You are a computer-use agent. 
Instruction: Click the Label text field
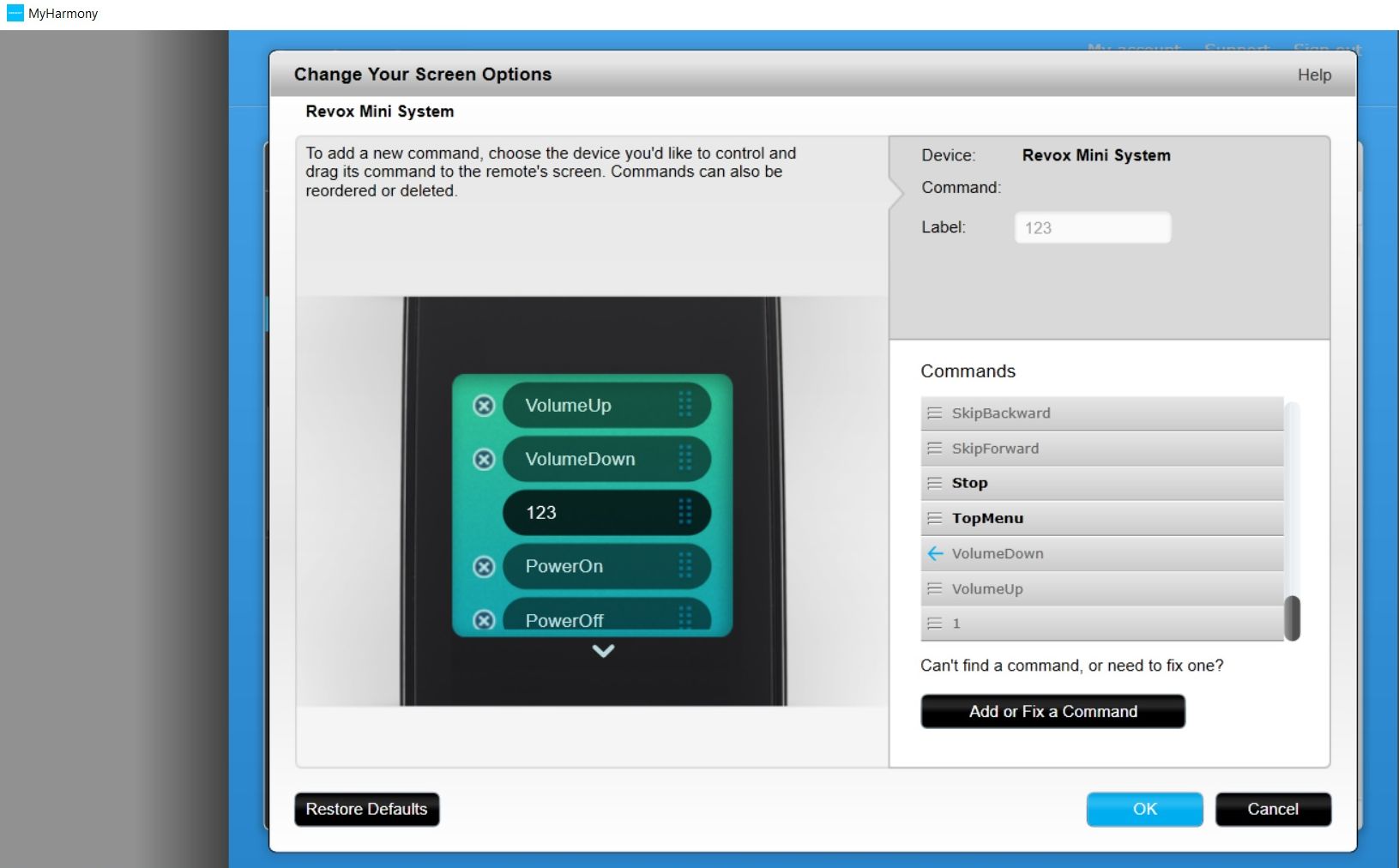click(x=1092, y=228)
